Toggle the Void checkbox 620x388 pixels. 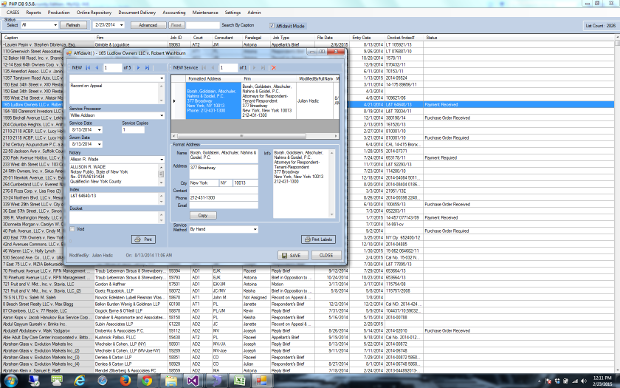pos(72,229)
